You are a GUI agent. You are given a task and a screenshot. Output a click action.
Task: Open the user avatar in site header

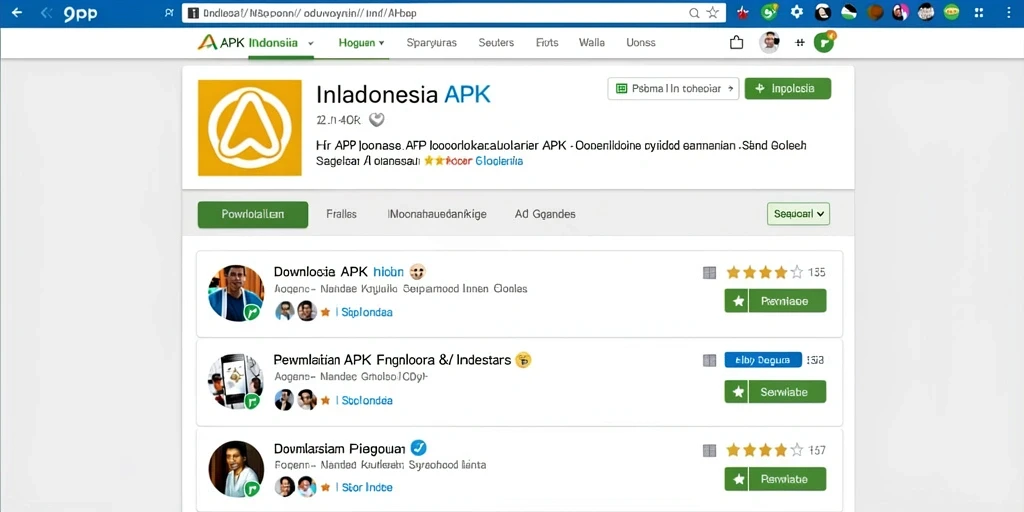coord(770,42)
